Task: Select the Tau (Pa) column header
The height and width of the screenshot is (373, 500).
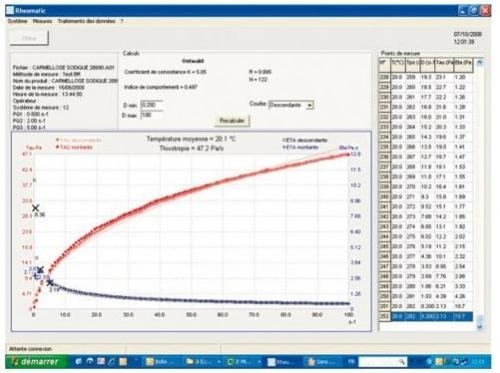Action: [444, 65]
